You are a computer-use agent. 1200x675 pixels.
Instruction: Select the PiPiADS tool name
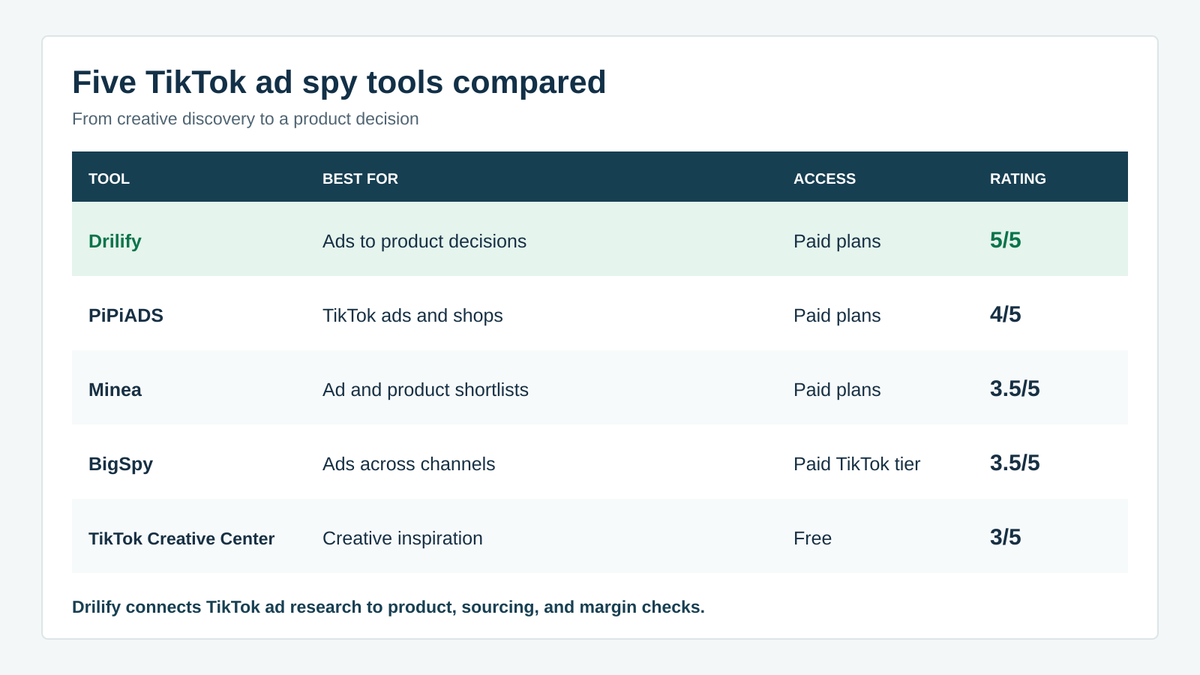tap(126, 315)
